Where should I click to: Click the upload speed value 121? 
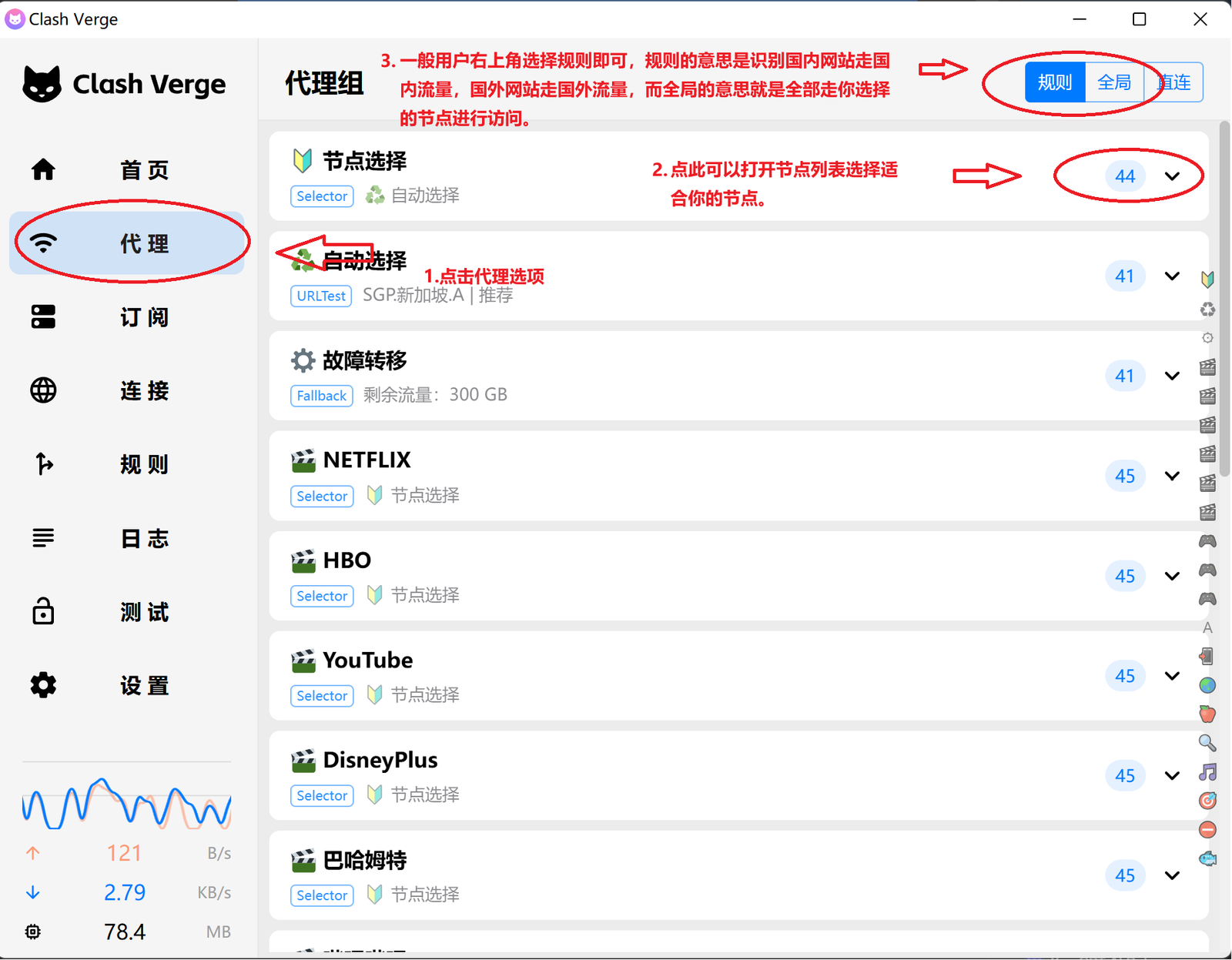(x=124, y=853)
